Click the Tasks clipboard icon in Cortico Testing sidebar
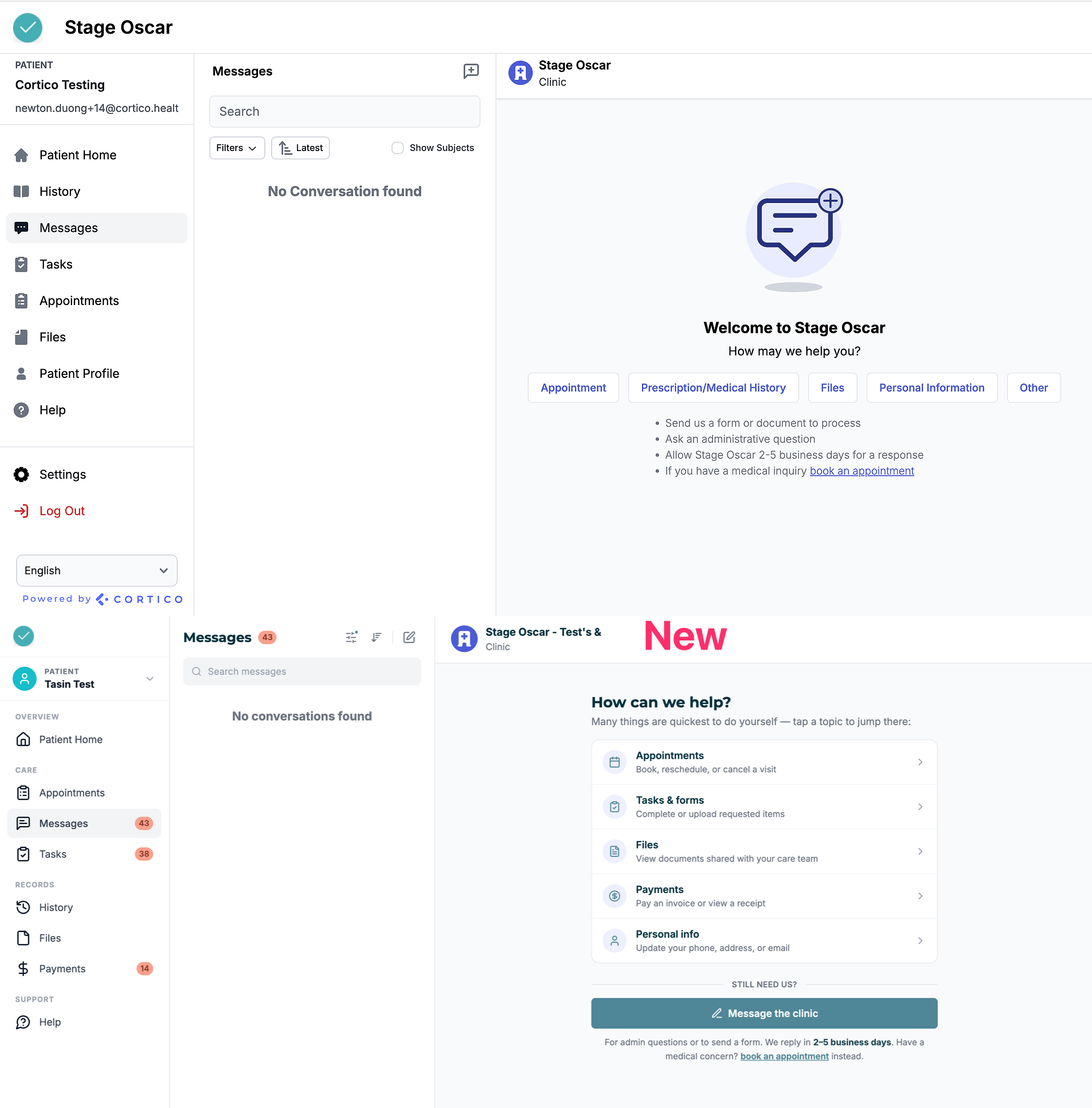Viewport: 1092px width, 1108px height. point(21,265)
